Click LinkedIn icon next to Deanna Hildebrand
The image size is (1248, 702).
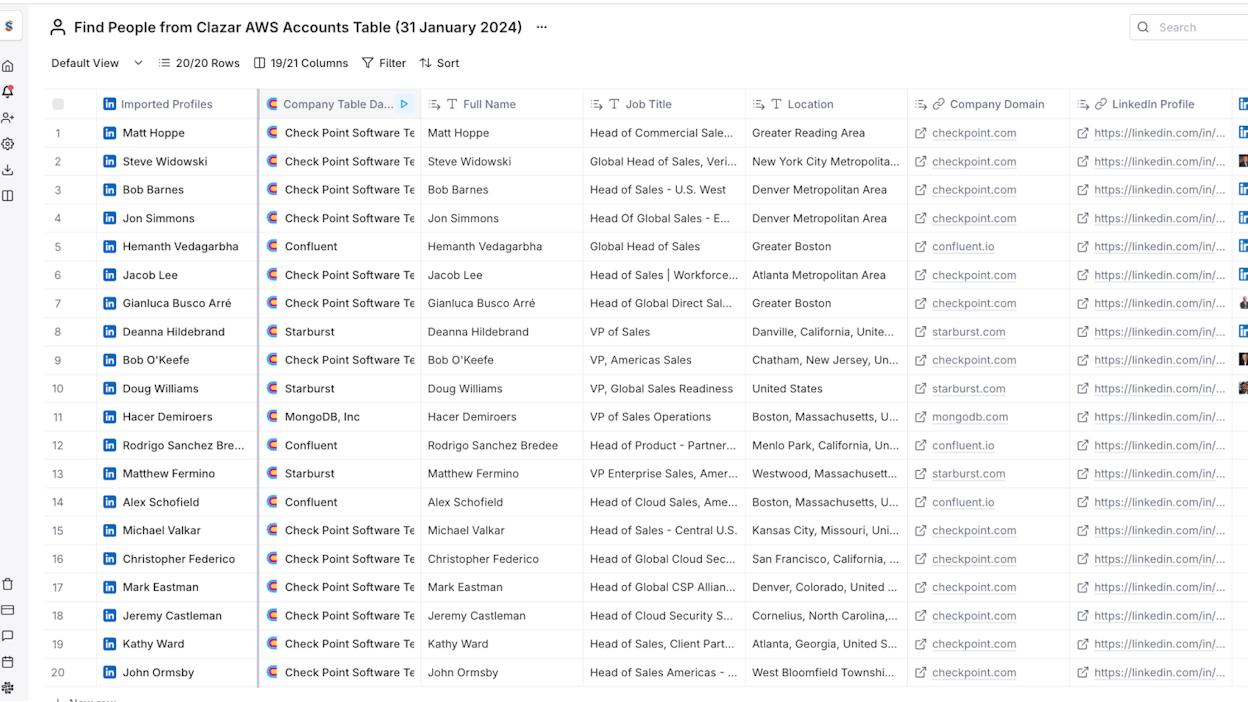pyautogui.click(x=110, y=332)
